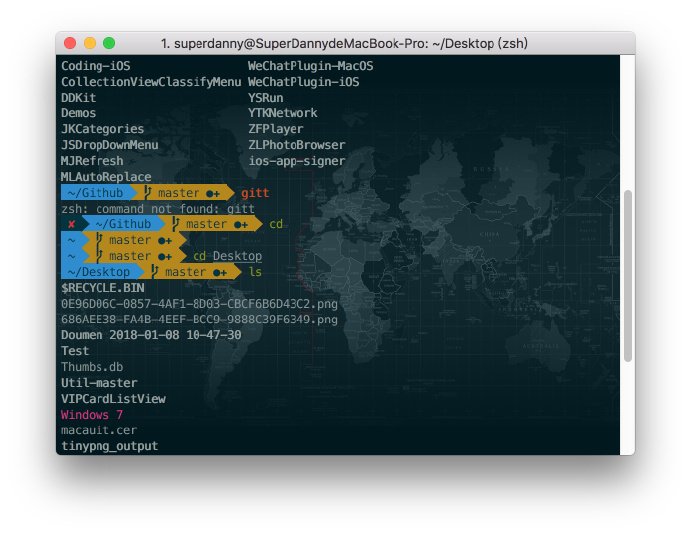The image size is (690, 534).
Task: Click the git branch icon beside gitt
Action: pyautogui.click(x=148, y=192)
